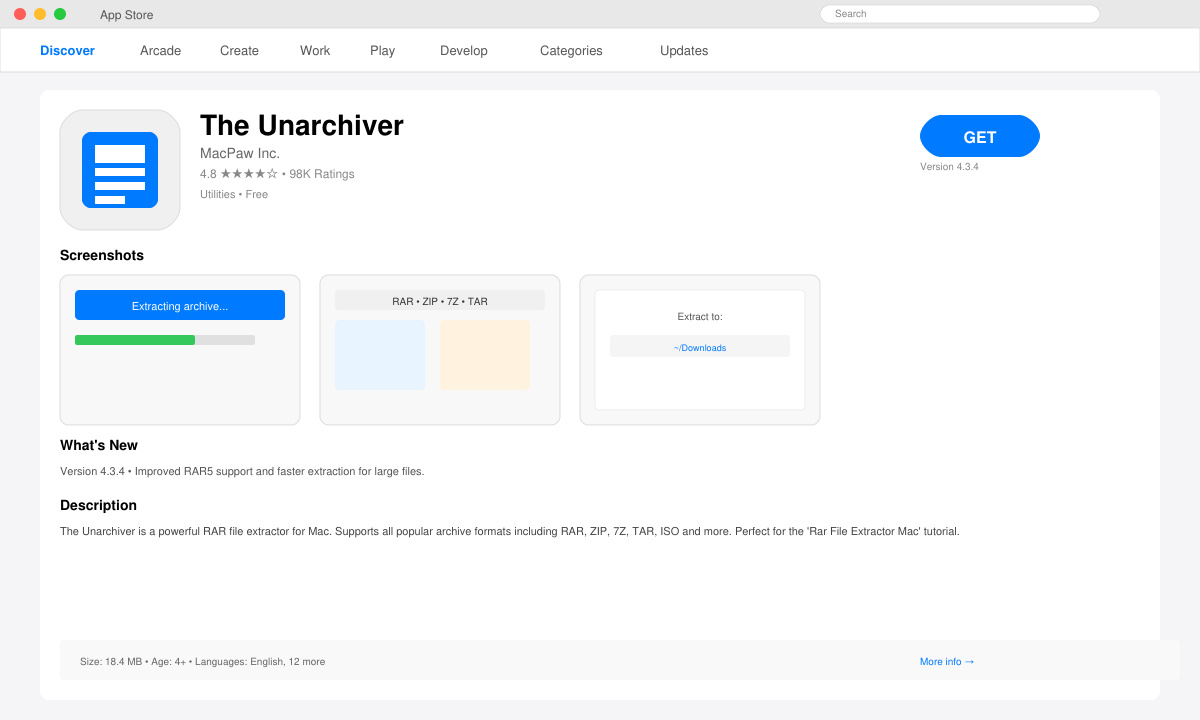Click the Extracting archive... blue button
This screenshot has width=1200, height=720.
coord(180,305)
